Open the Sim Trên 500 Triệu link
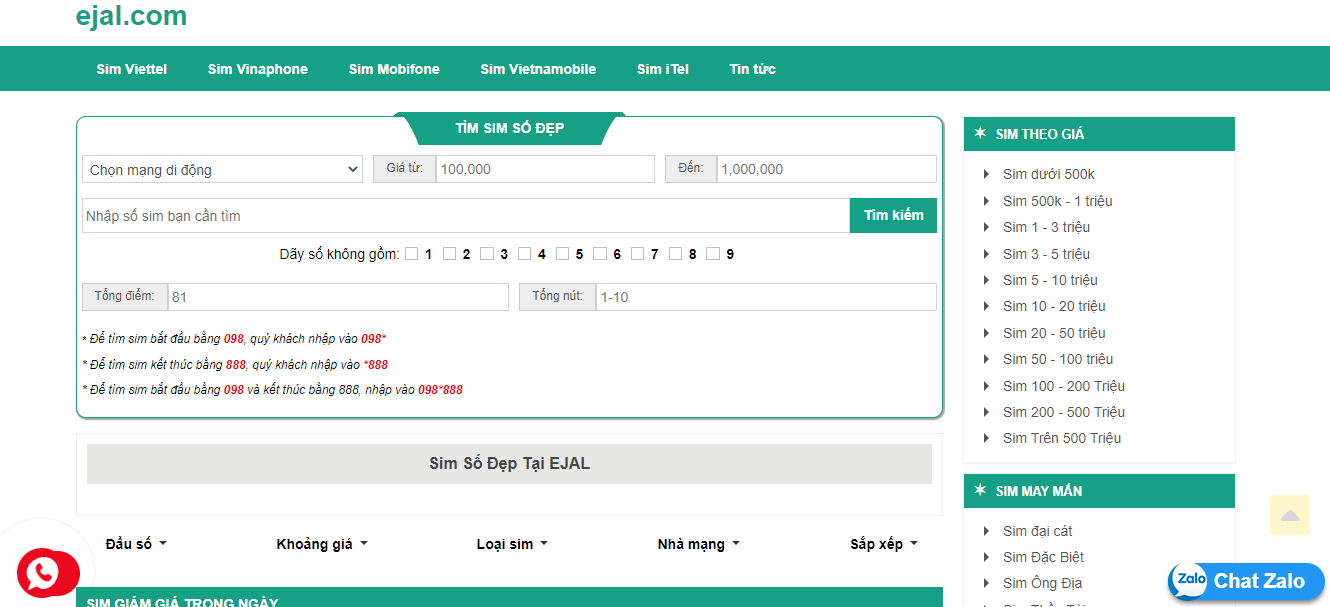Image resolution: width=1330 pixels, height=607 pixels. click(x=1062, y=438)
